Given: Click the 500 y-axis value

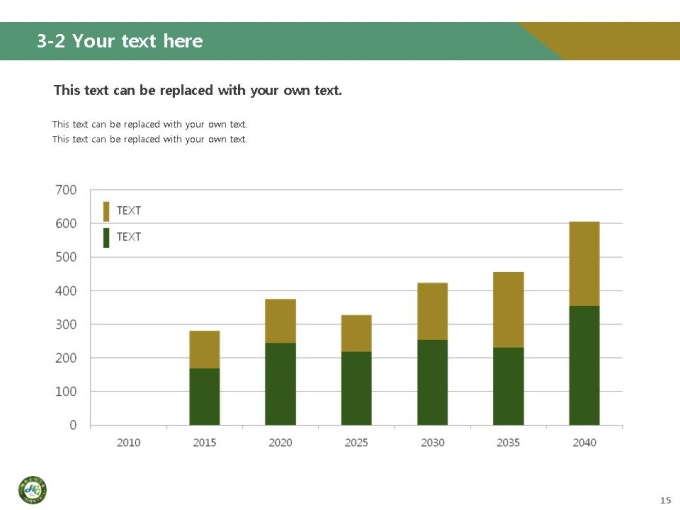Looking at the screenshot, I should [x=66, y=257].
